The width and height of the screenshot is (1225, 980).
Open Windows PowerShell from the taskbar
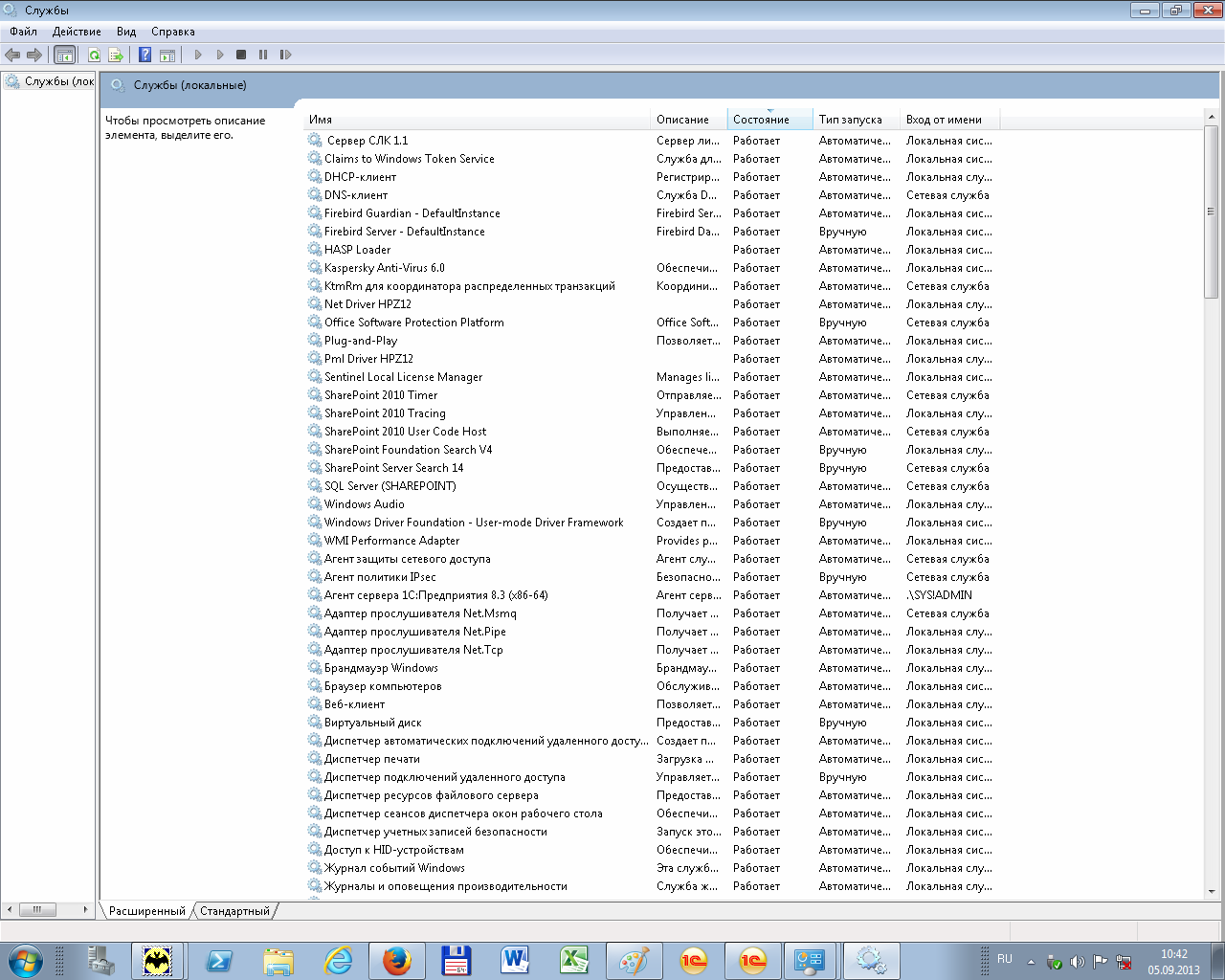pyautogui.click(x=219, y=960)
